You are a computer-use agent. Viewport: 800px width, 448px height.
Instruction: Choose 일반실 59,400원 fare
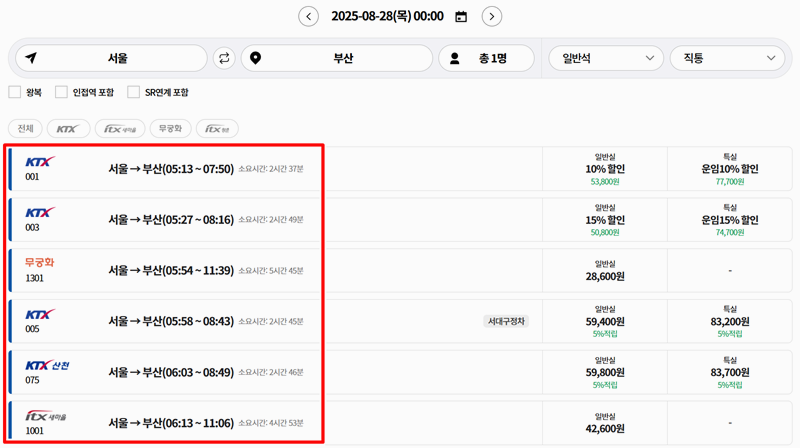(605, 321)
